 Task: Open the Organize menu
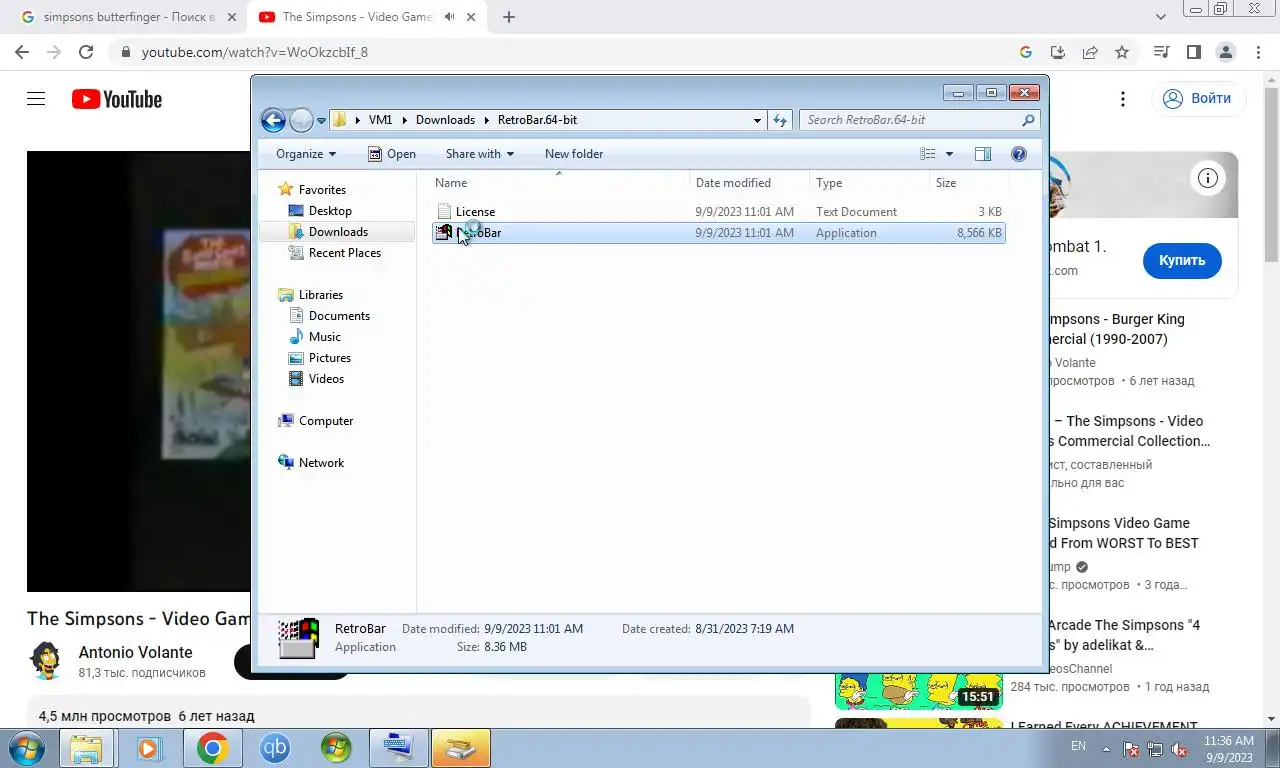[306, 154]
